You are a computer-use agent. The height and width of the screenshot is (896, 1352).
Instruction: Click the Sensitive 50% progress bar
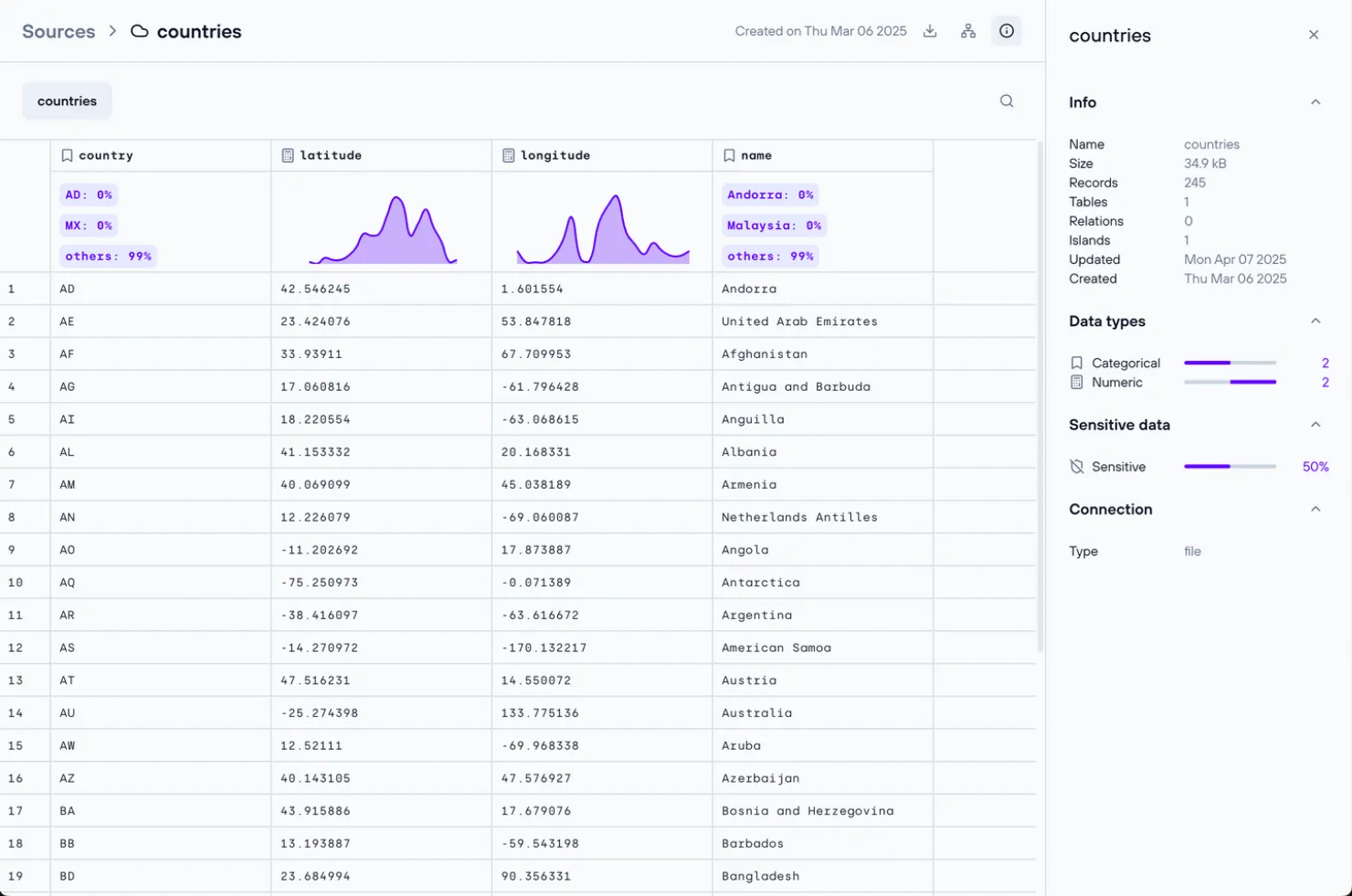pos(1230,467)
